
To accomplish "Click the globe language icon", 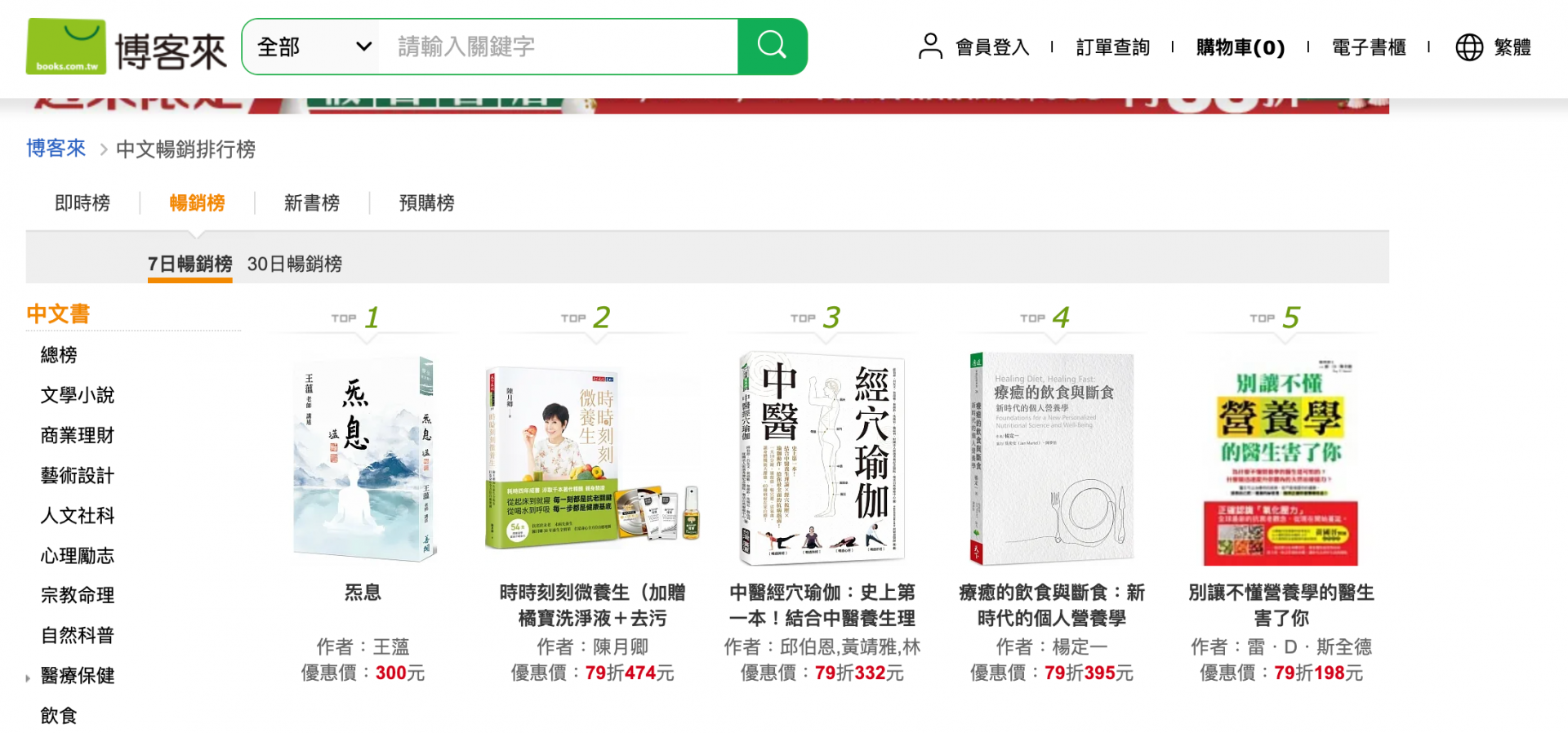I will (1469, 47).
